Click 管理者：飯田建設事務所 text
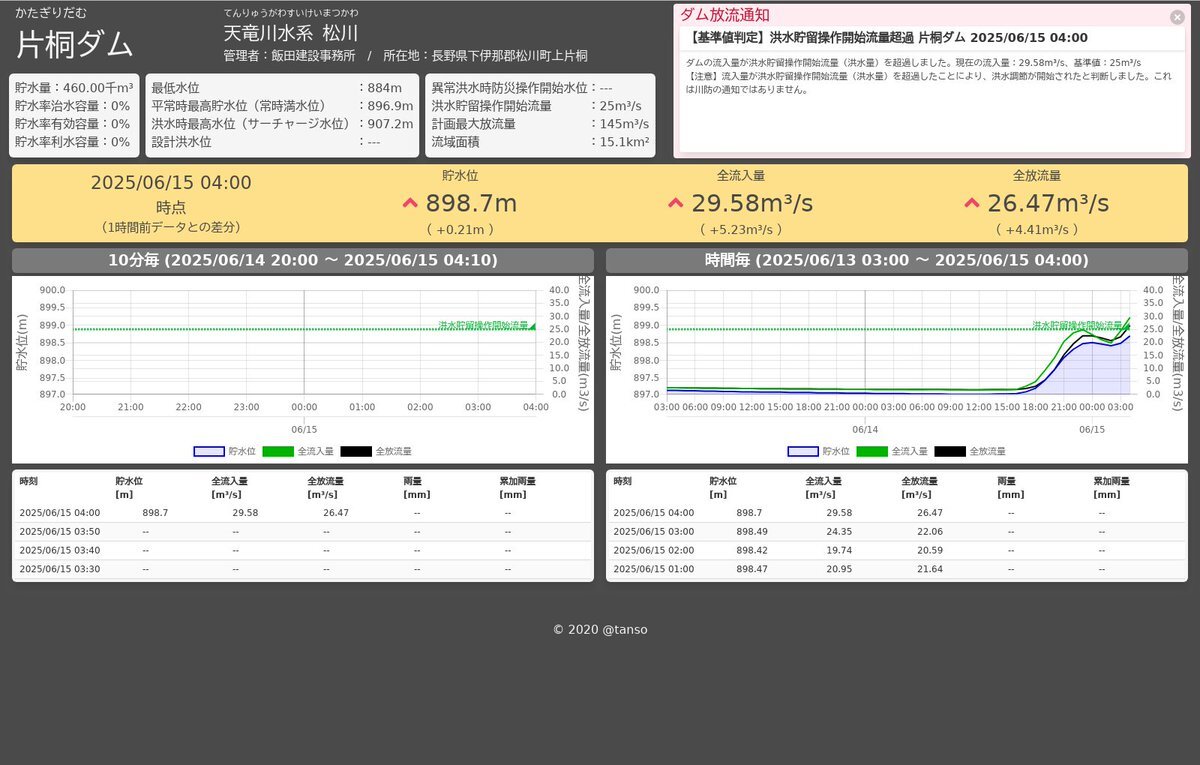Screen dimensions: 1200x765 [289, 56]
